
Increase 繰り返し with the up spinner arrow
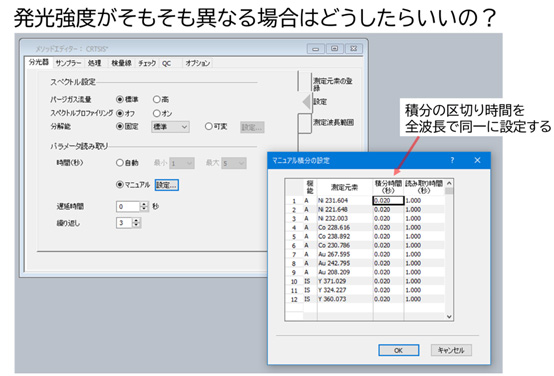(136, 221)
